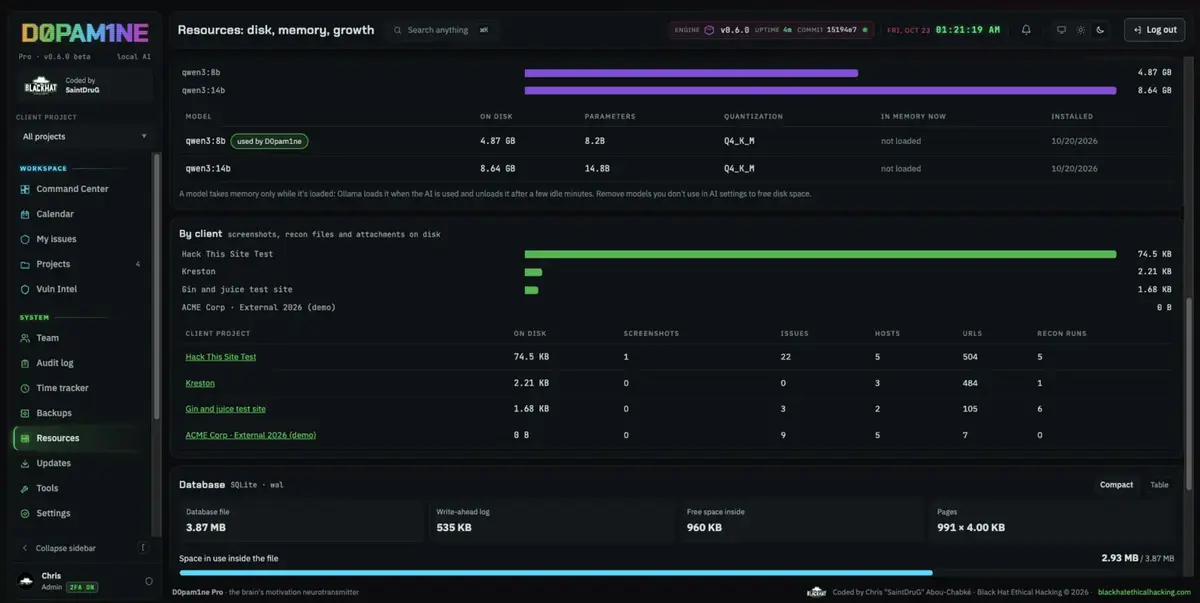Click the Blackhat logo in the sidebar
Screen dimensions: 1200x603
coord(41,86)
